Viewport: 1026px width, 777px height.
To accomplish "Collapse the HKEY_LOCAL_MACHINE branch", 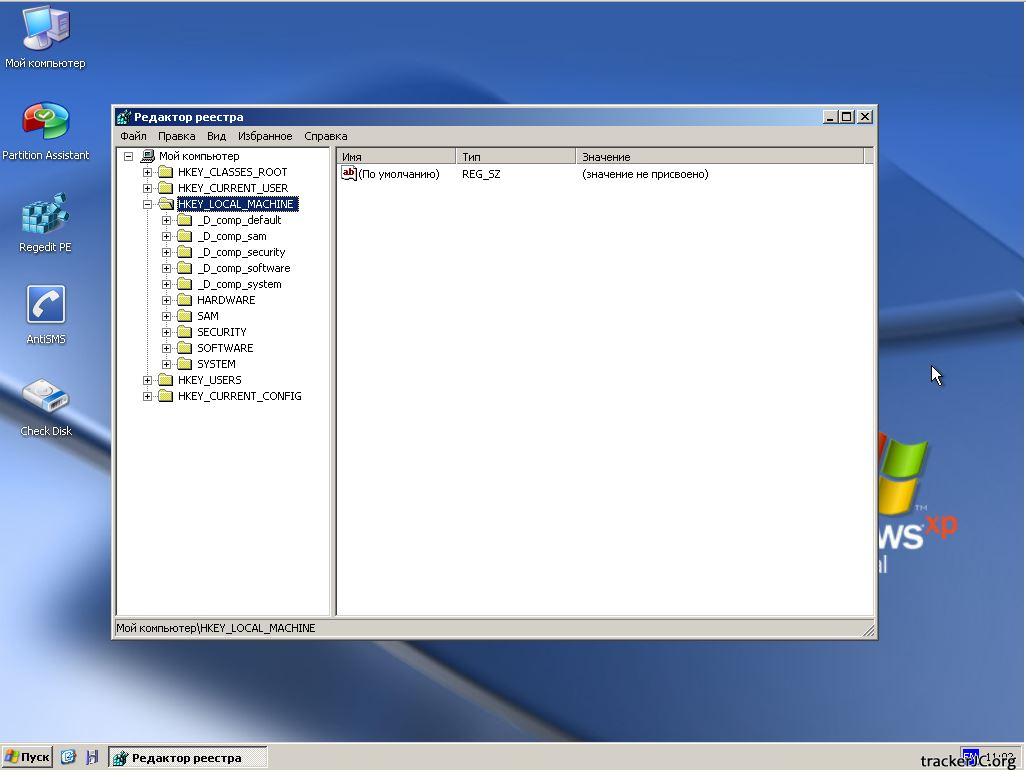I will click(148, 204).
